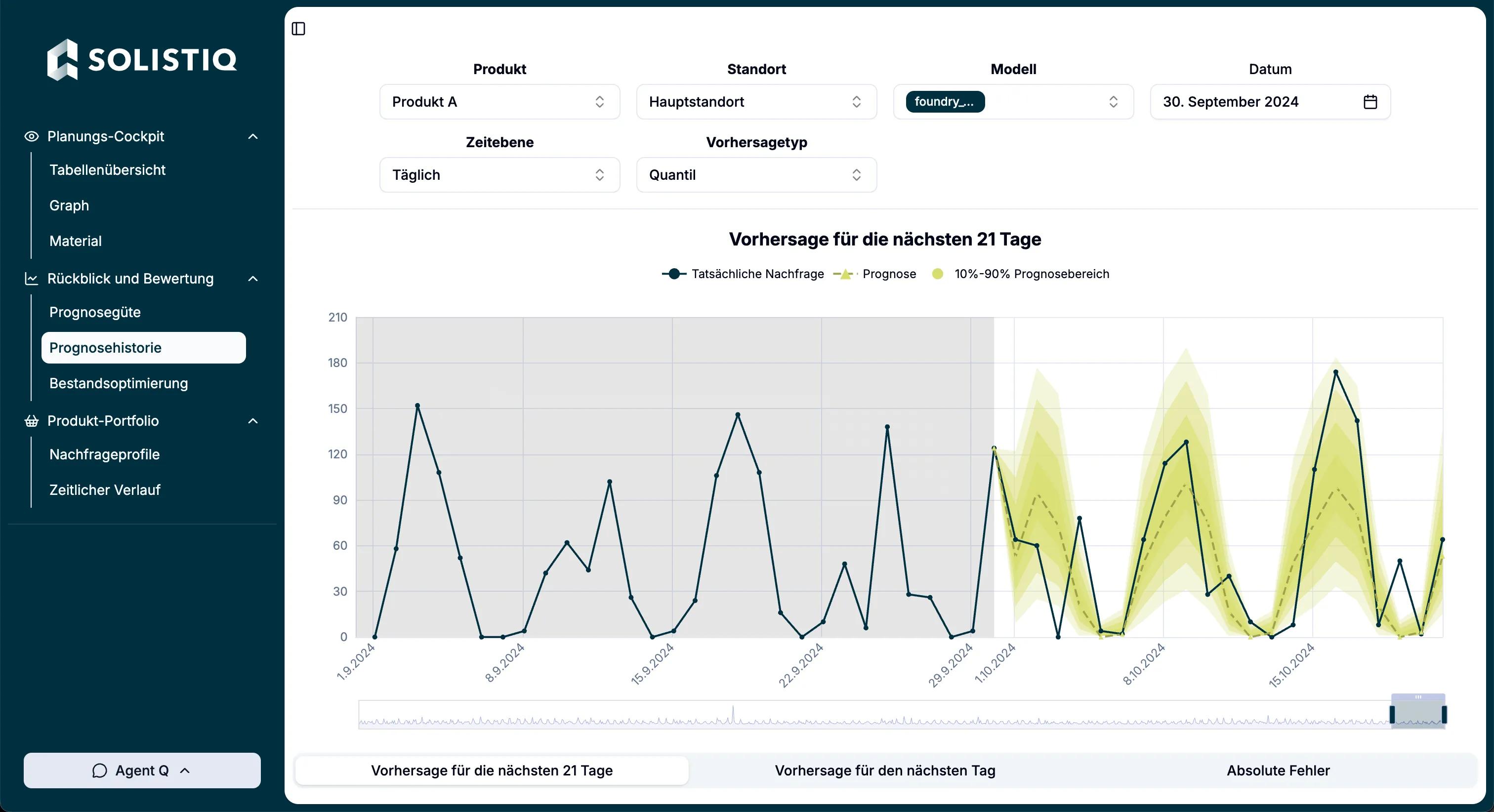
Task: Click the eye icon beside Planungs-Cockpit
Action: tap(31, 136)
